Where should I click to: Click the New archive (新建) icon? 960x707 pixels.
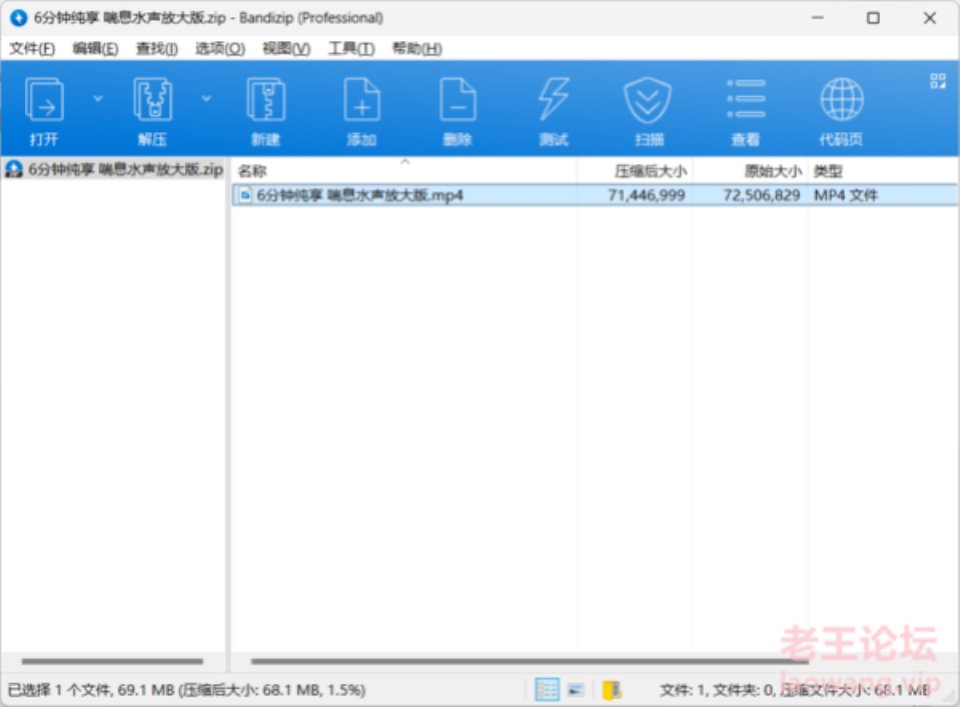click(266, 99)
